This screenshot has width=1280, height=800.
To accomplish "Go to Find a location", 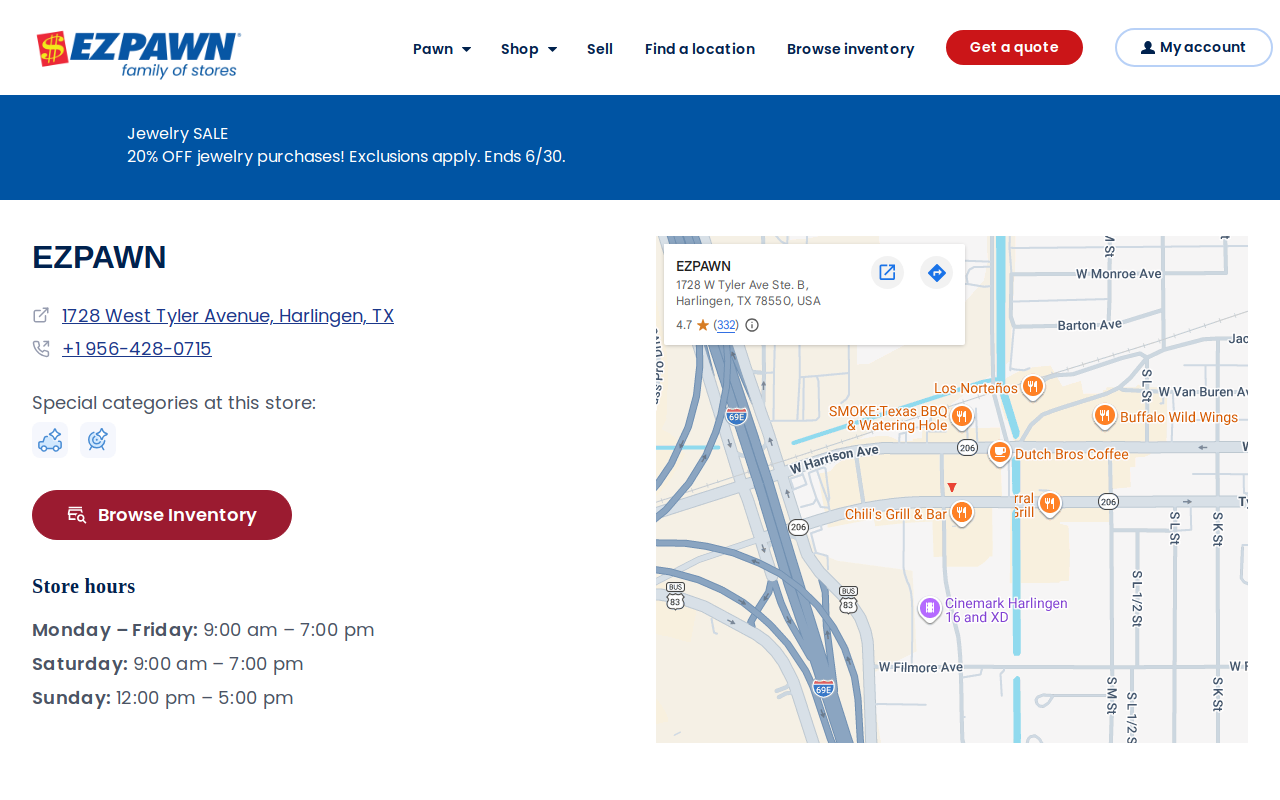I will coord(700,49).
